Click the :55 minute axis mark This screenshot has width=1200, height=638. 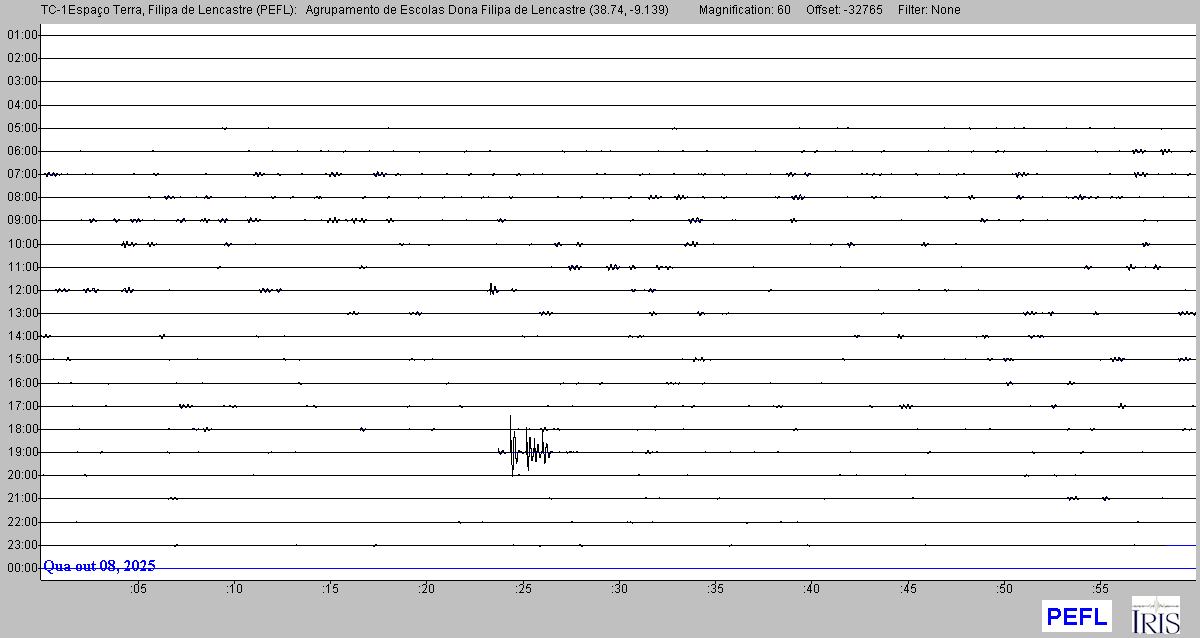[x=1101, y=588]
